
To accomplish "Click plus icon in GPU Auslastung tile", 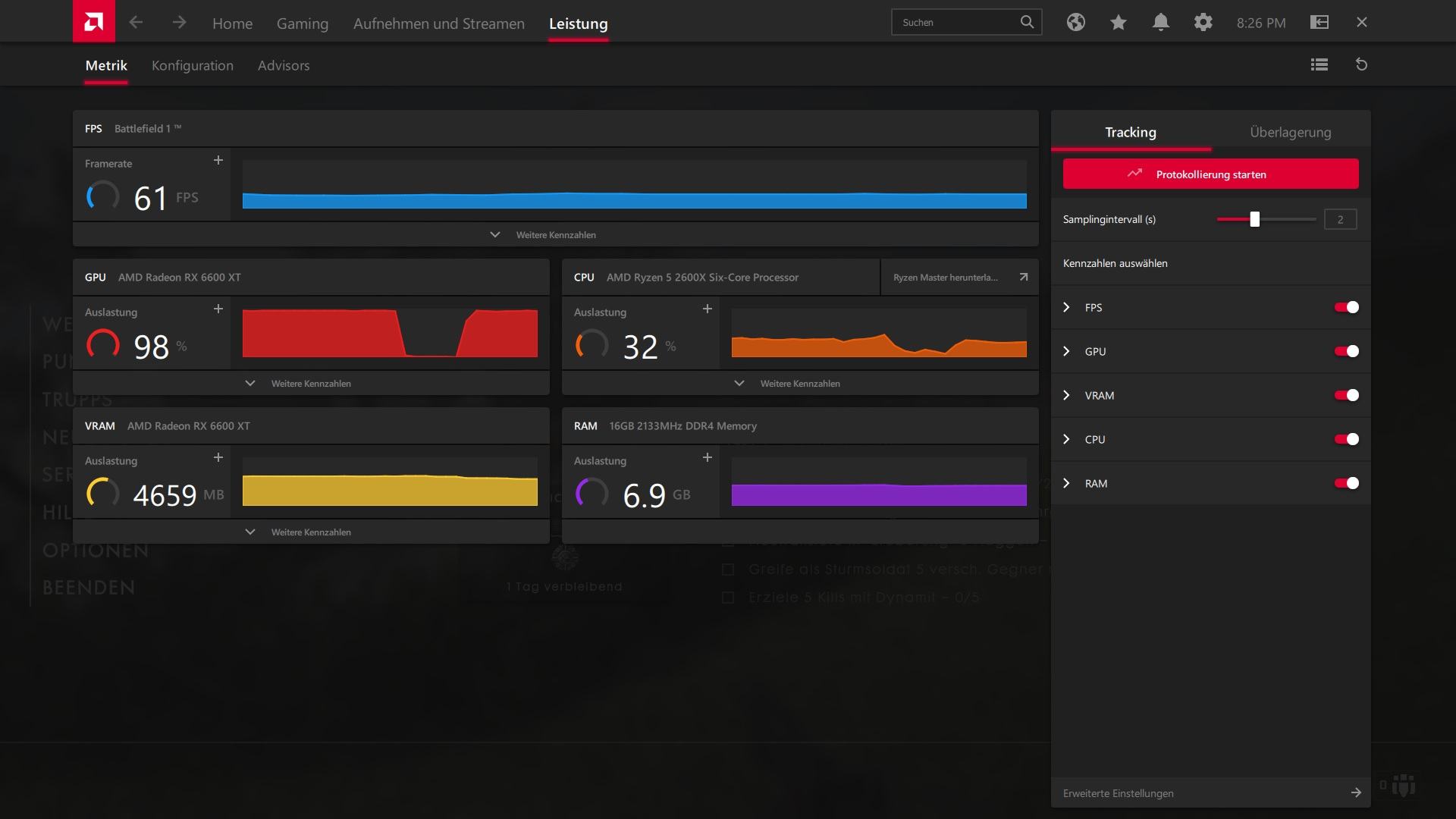I will click(218, 309).
